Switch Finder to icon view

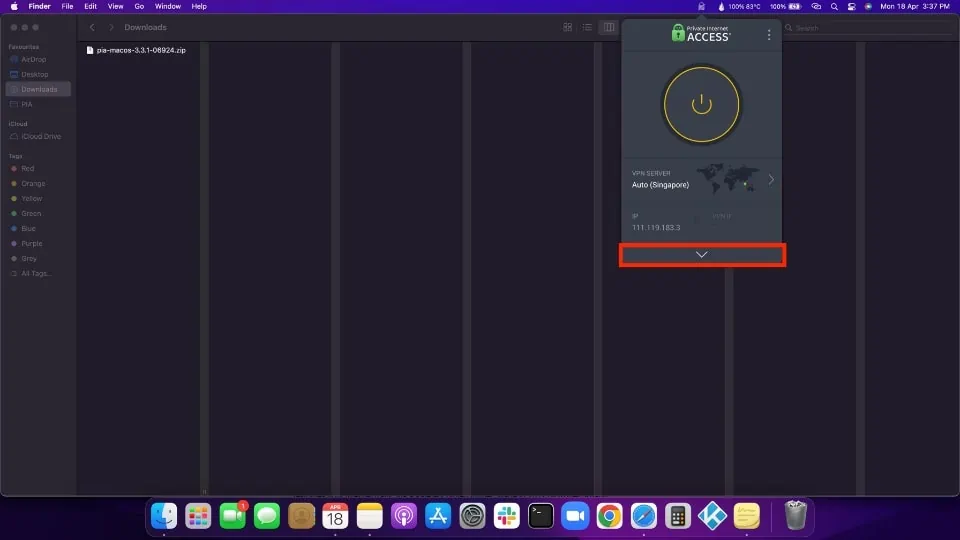click(568, 28)
